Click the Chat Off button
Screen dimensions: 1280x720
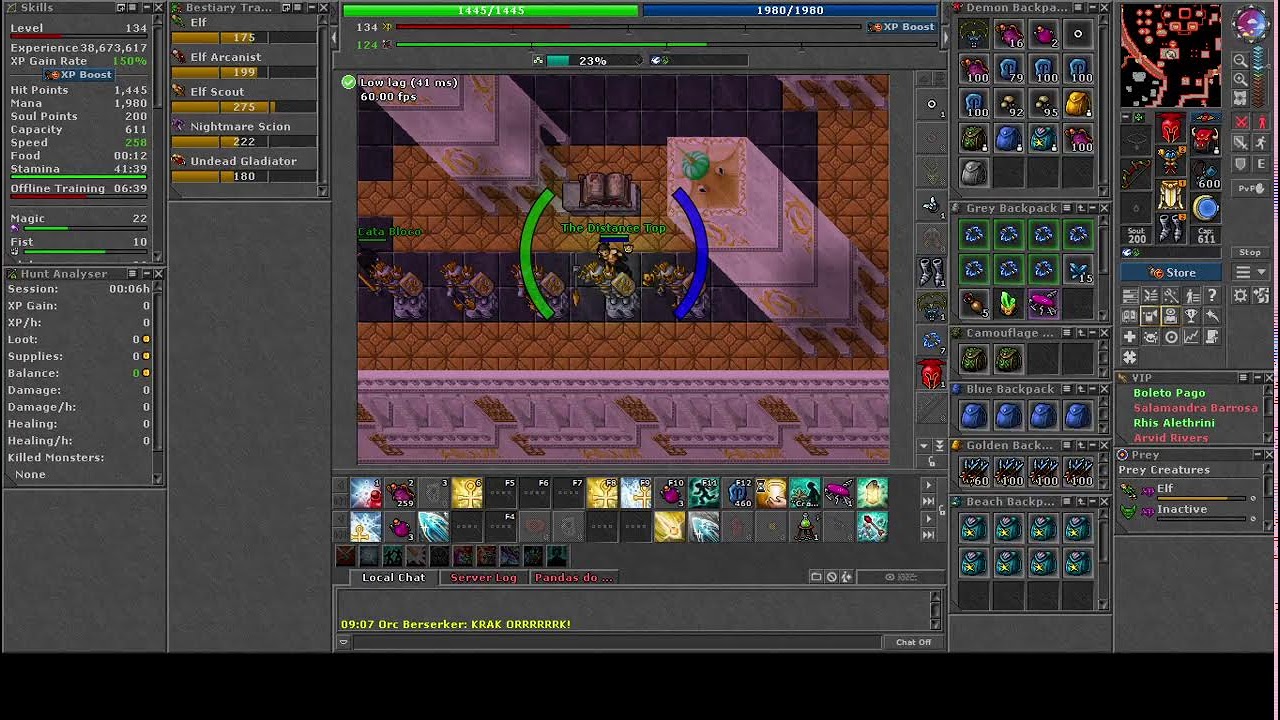click(913, 642)
